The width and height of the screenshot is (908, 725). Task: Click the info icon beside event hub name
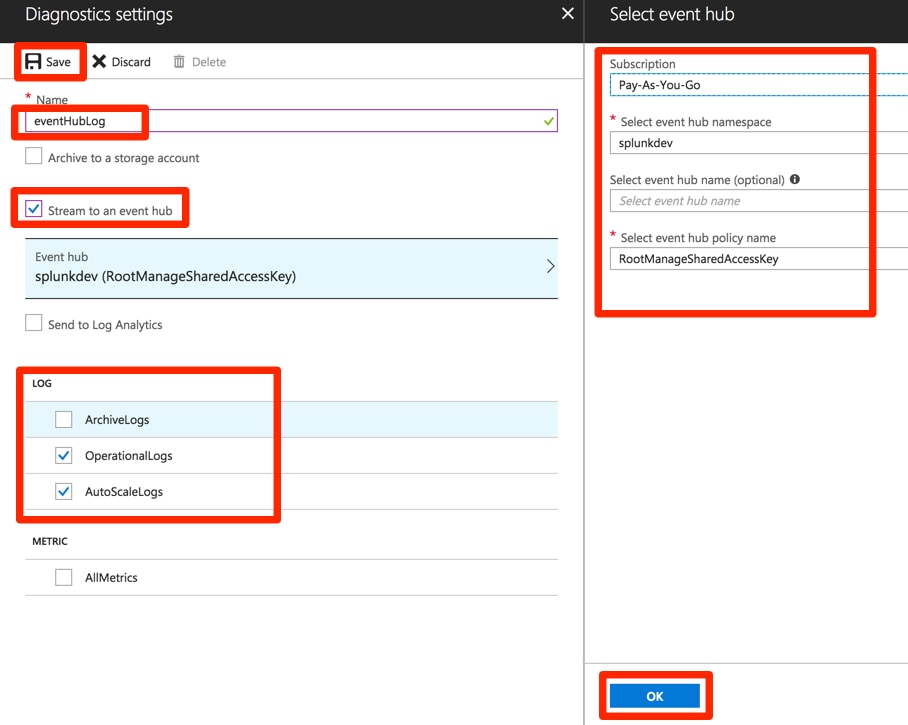click(x=794, y=179)
